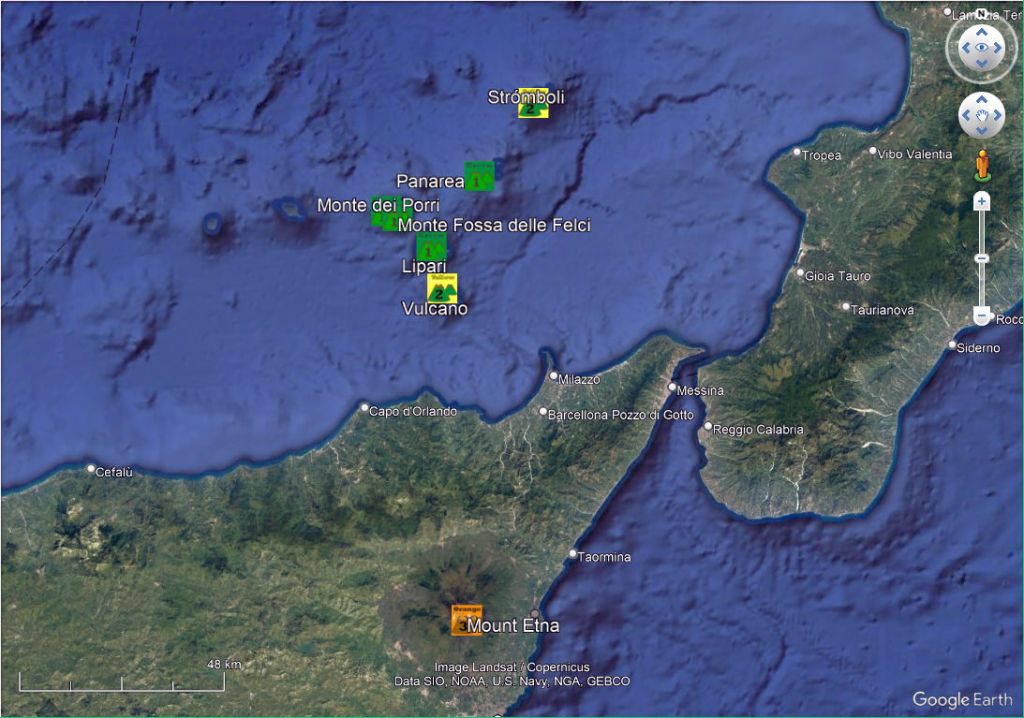
Task: Click the Cefalù place marker dot
Action: [x=91, y=469]
